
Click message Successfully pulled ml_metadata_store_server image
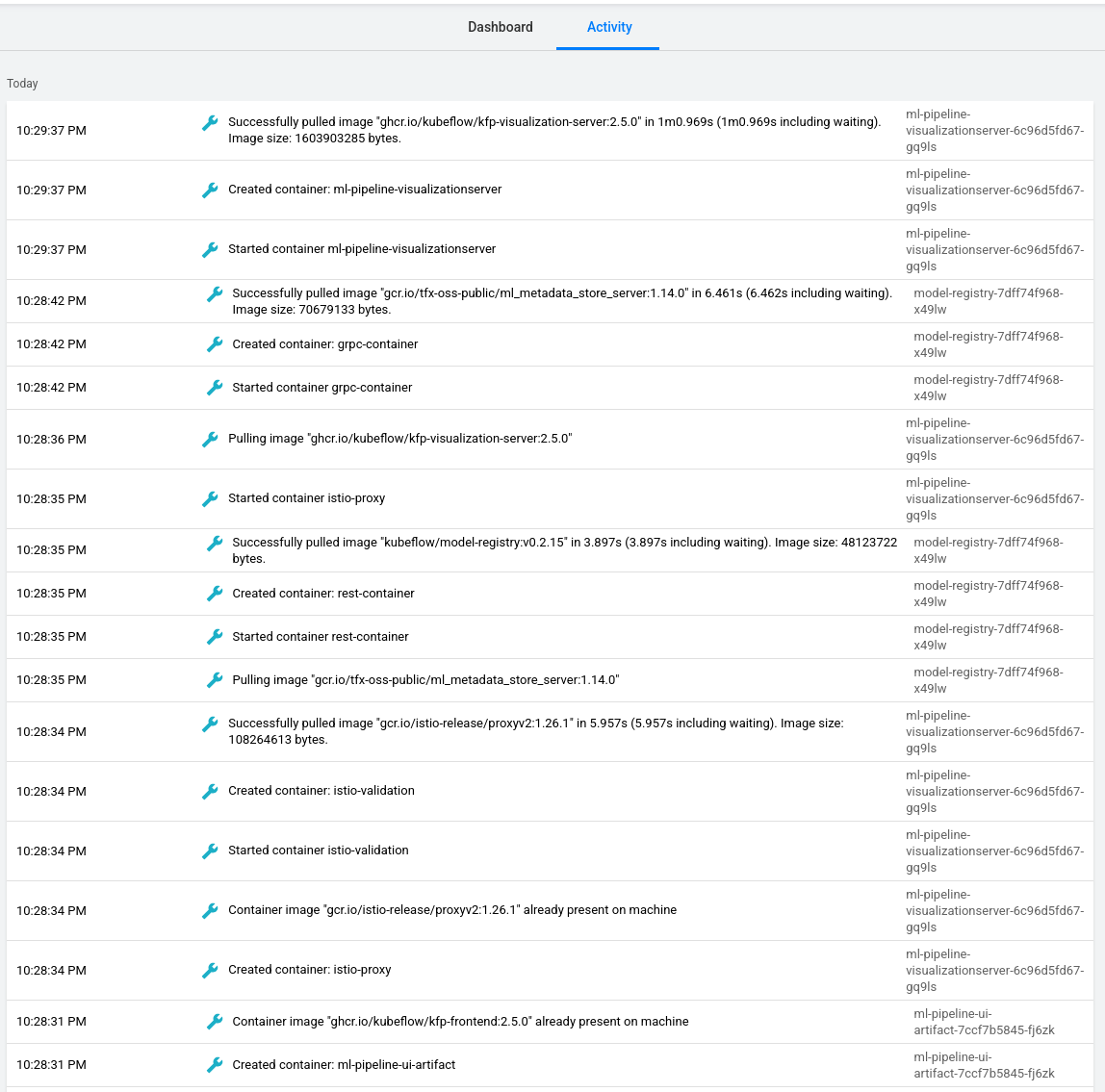[x=562, y=301]
